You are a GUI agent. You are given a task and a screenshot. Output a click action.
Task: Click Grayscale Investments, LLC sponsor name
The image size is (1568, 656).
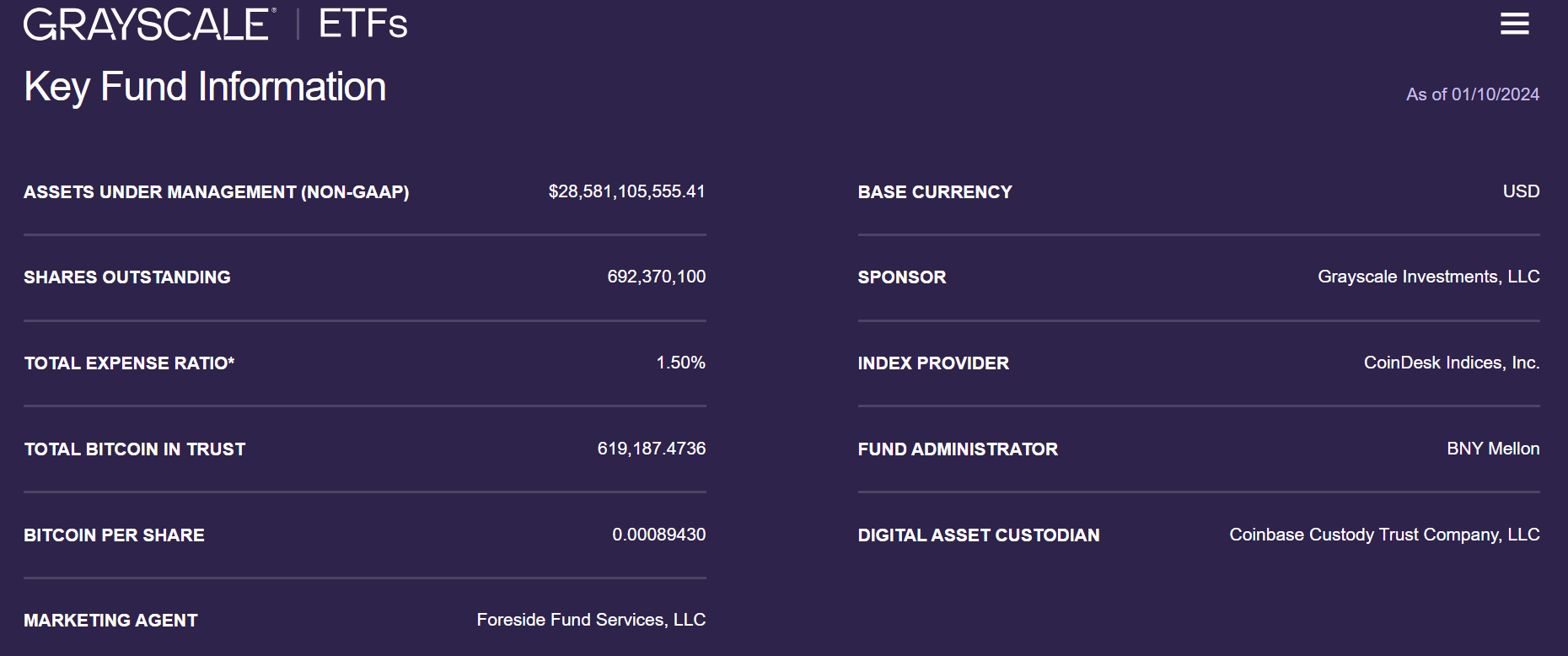click(x=1428, y=277)
